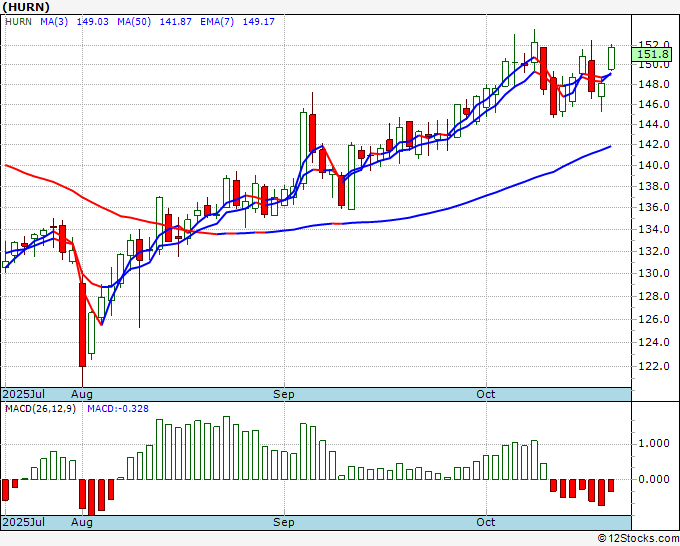Click the 122.0 price axis label

point(654,366)
